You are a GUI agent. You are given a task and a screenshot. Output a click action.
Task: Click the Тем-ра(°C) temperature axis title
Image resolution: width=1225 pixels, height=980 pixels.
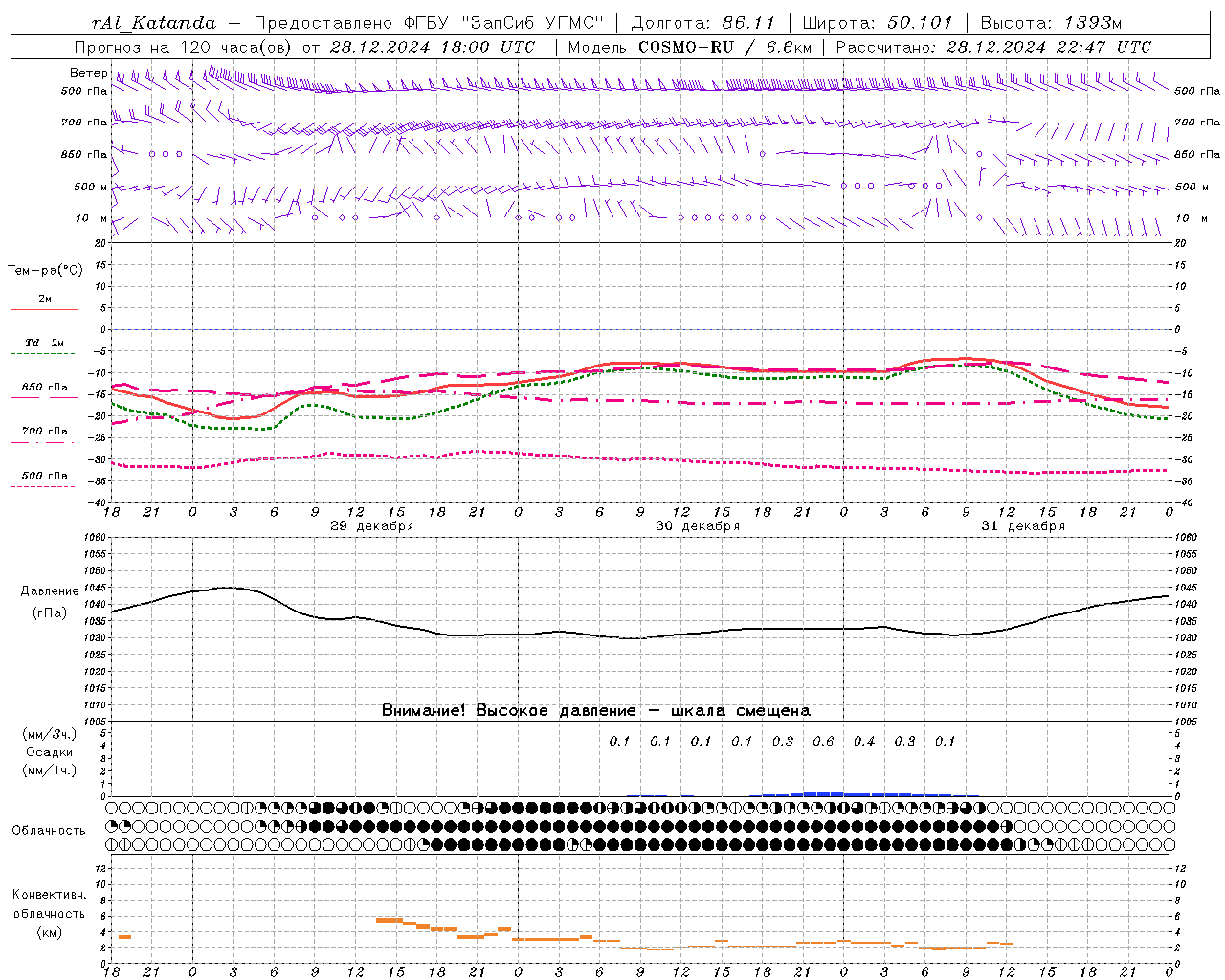[45, 271]
